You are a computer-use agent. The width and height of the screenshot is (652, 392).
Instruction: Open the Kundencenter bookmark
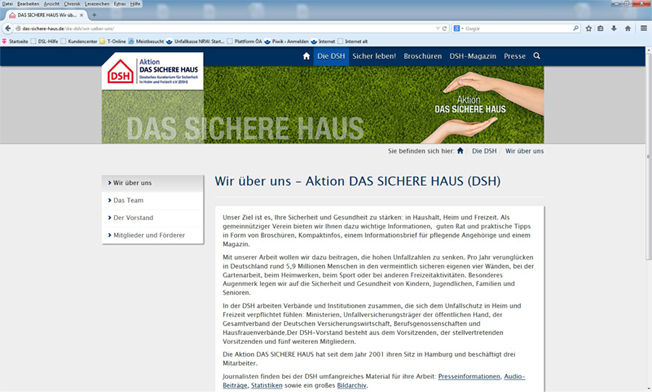(x=79, y=41)
